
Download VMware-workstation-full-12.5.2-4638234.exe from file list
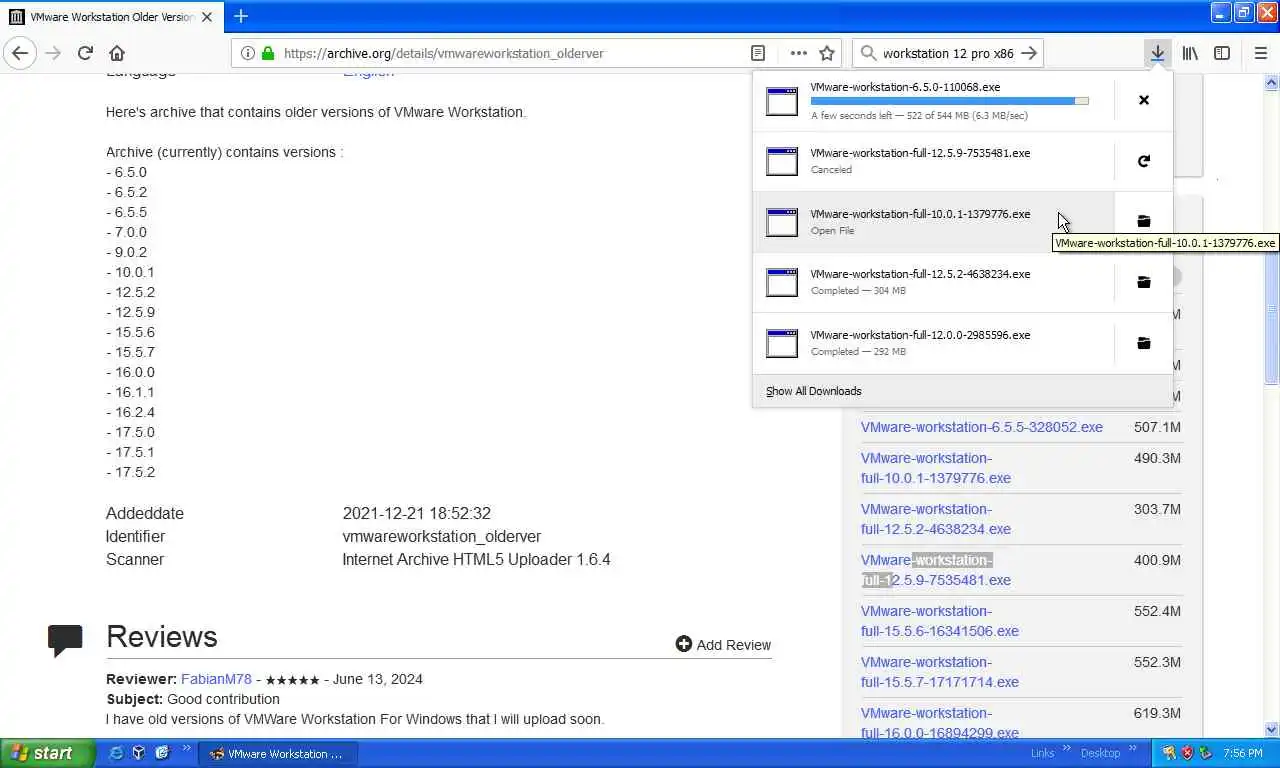coord(936,519)
